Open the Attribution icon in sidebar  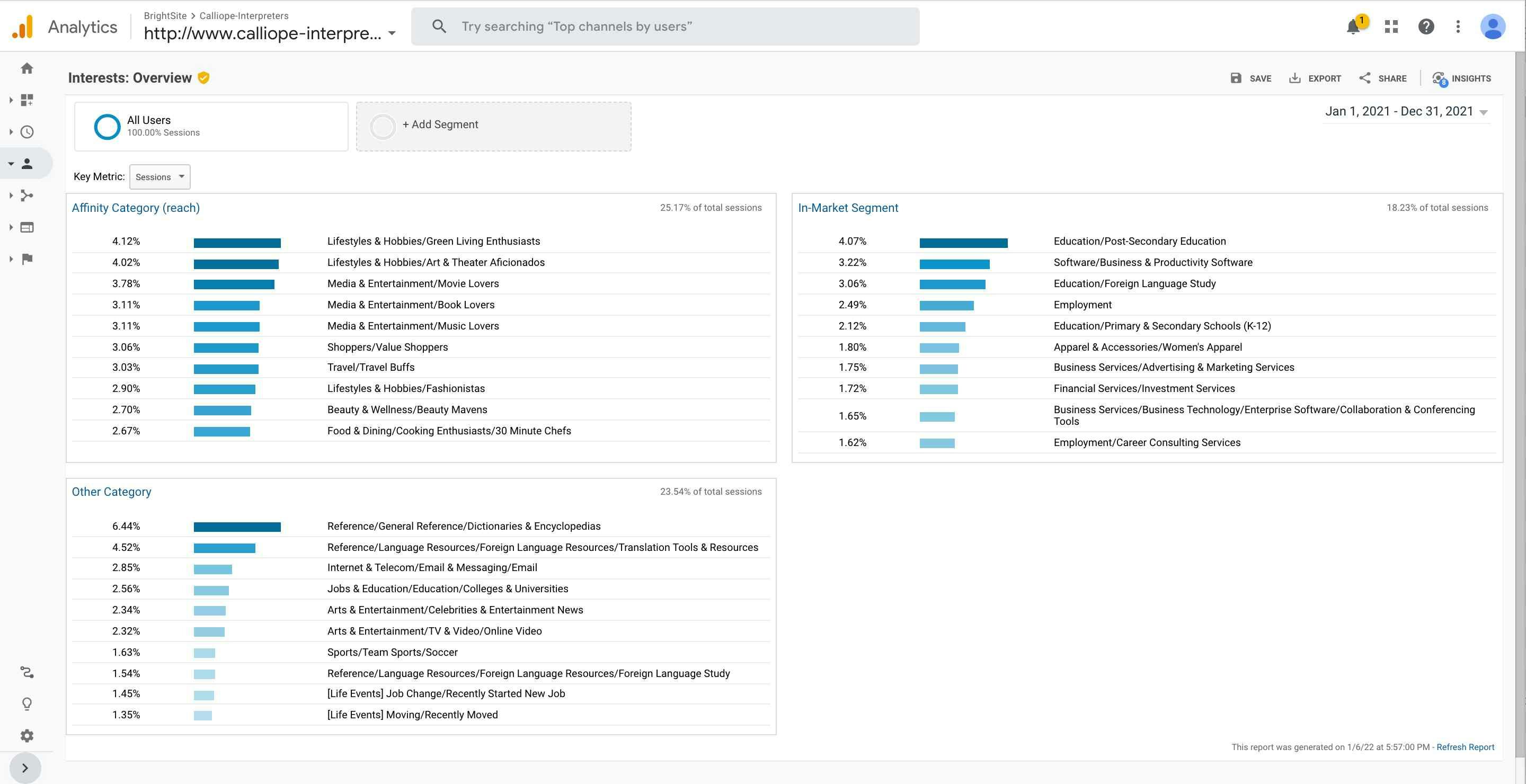coord(26,672)
